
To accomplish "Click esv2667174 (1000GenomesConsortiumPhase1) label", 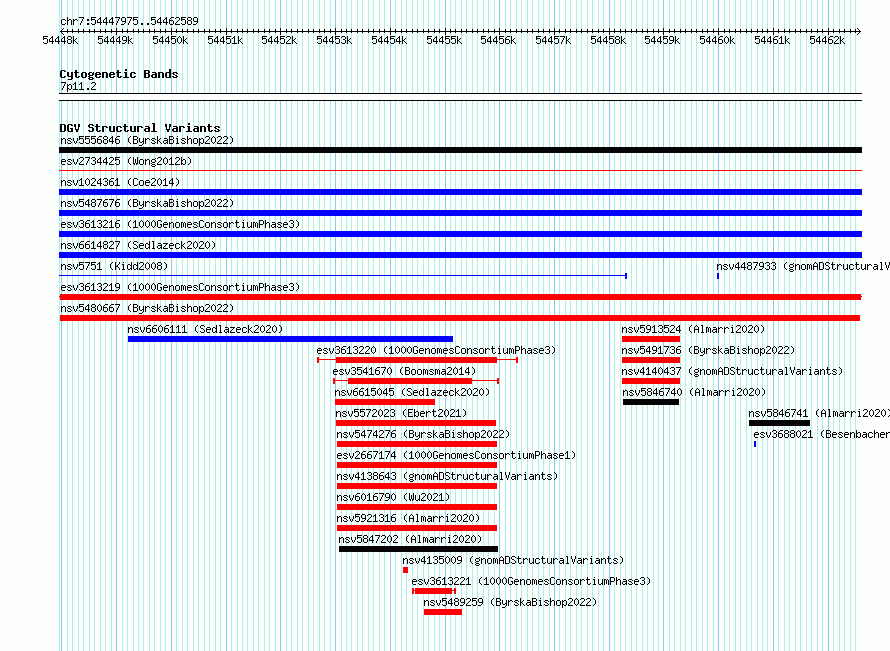I will tap(456, 455).
